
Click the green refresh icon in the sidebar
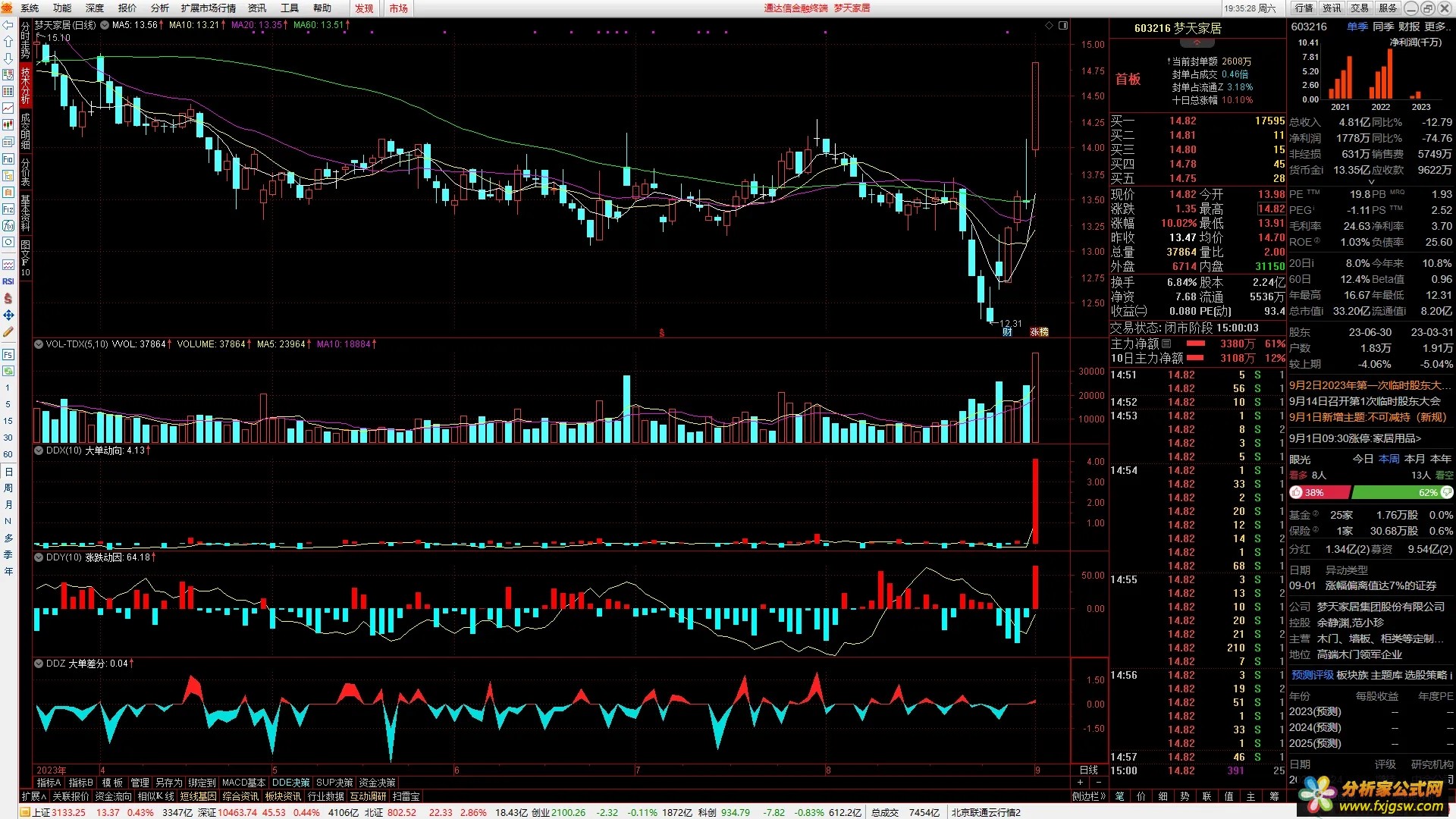pos(8,371)
